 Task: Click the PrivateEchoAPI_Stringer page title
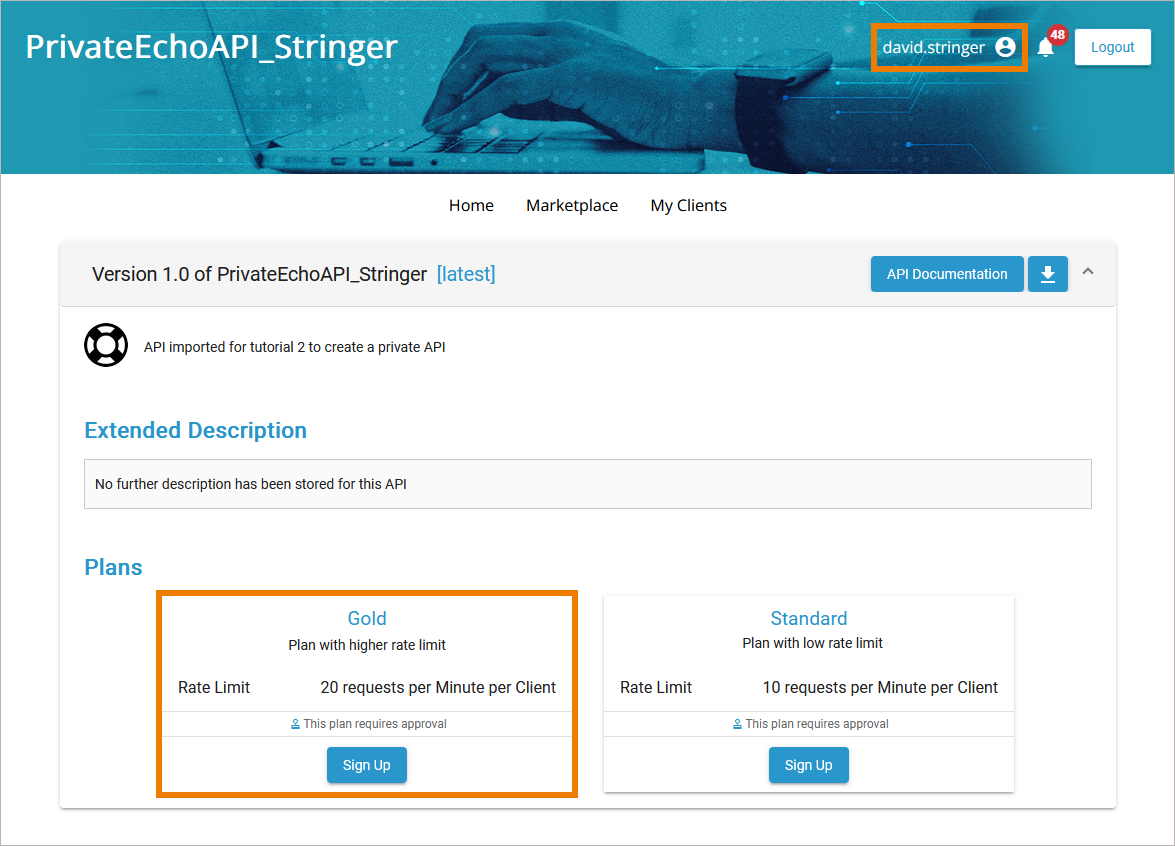[212, 47]
